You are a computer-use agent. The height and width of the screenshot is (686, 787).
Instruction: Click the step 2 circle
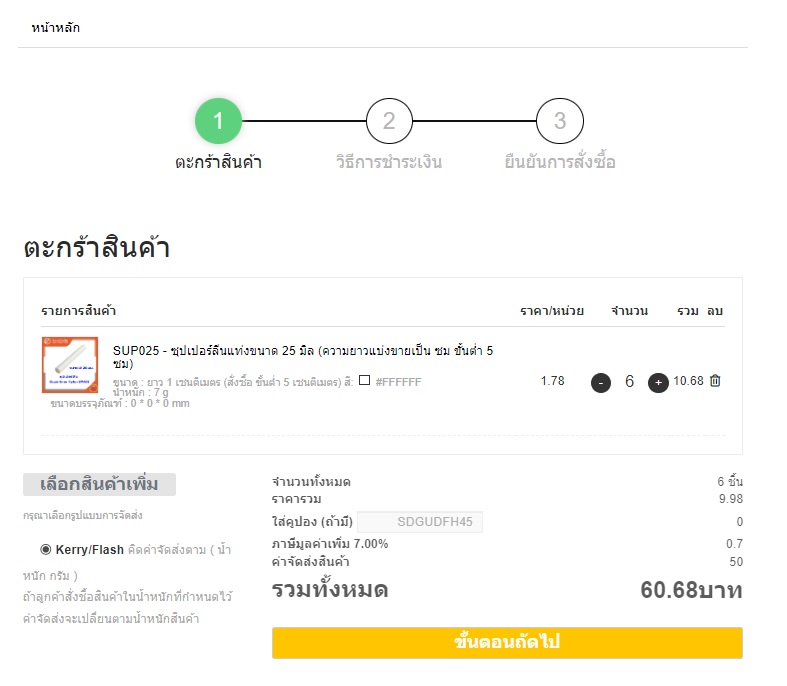(x=389, y=122)
